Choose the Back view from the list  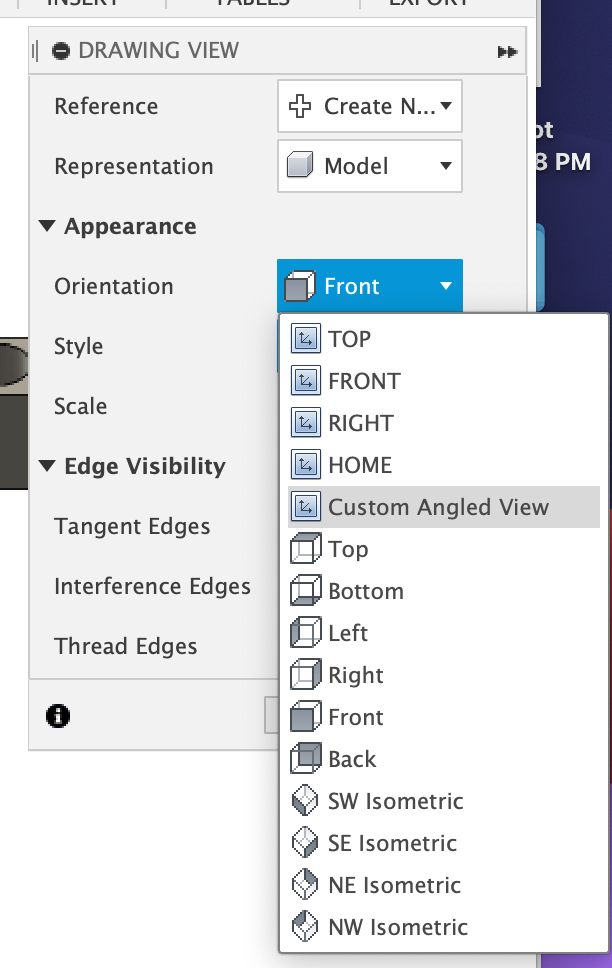click(x=352, y=758)
